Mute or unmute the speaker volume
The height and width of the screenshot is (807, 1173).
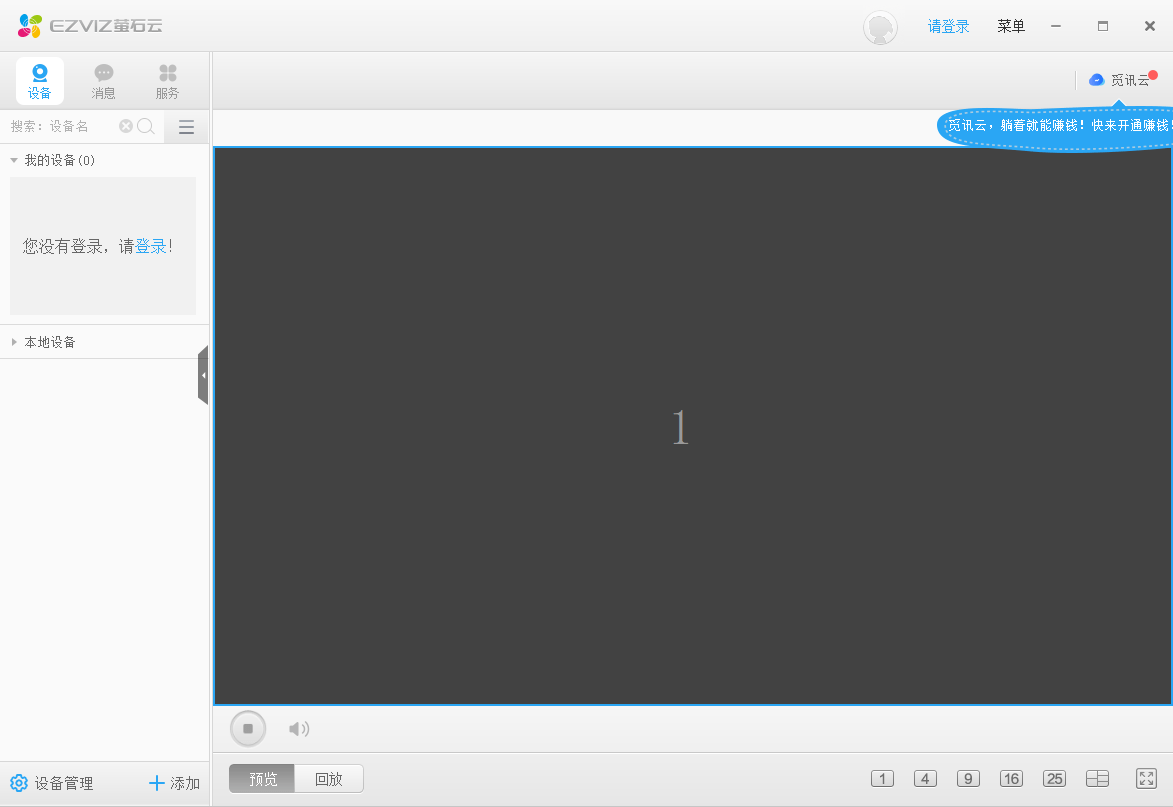tap(299, 729)
